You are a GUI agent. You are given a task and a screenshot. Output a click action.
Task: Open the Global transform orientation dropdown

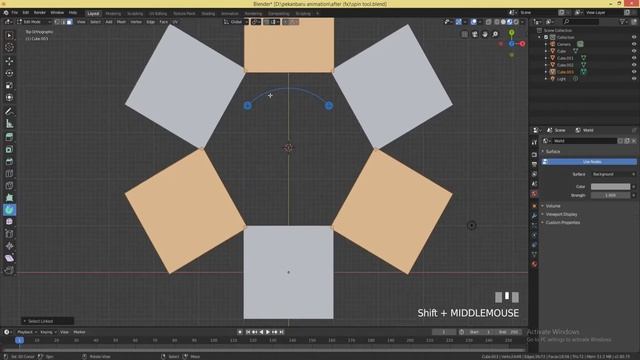(x=236, y=22)
